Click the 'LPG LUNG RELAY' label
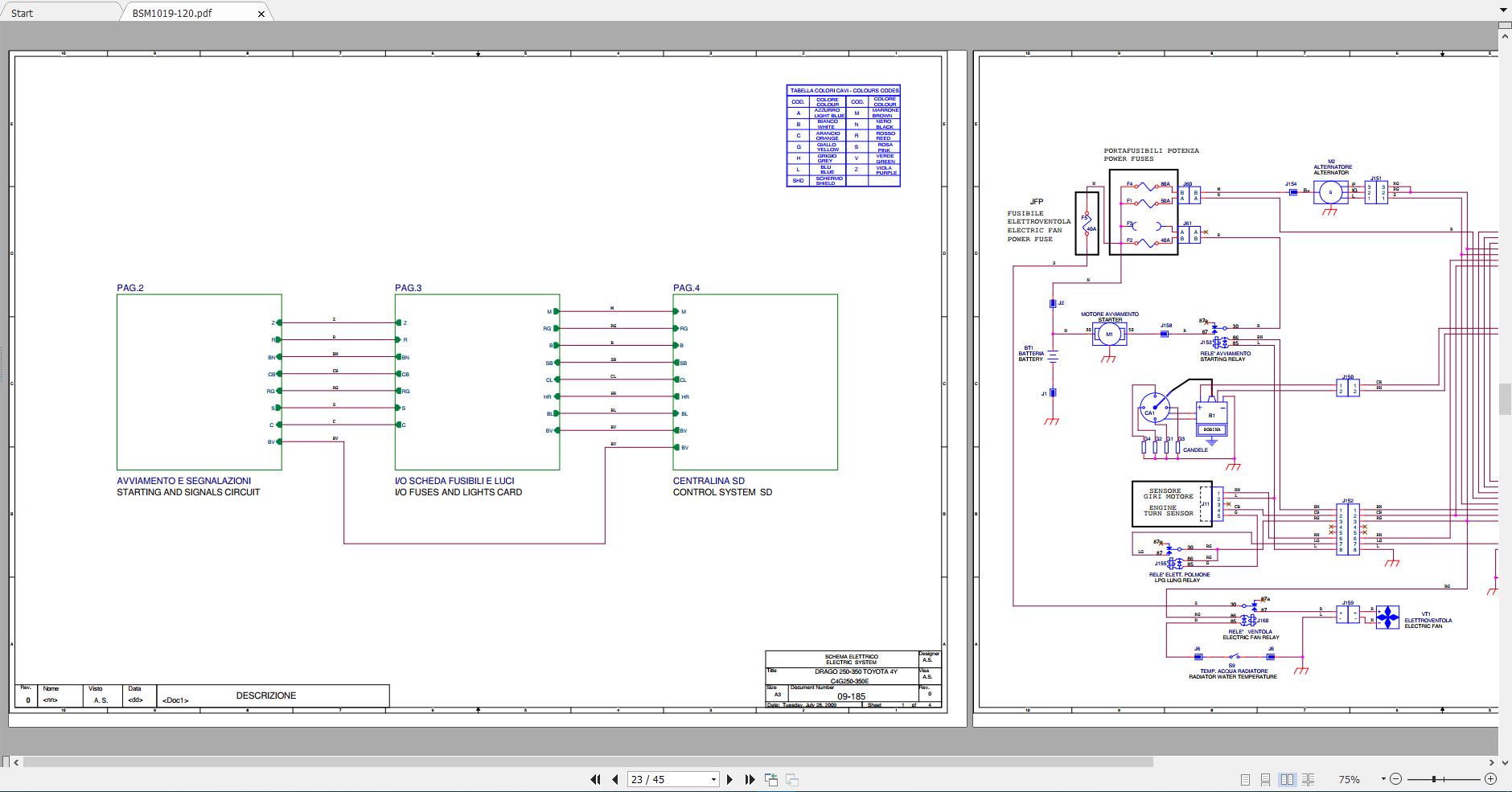 point(1177,580)
